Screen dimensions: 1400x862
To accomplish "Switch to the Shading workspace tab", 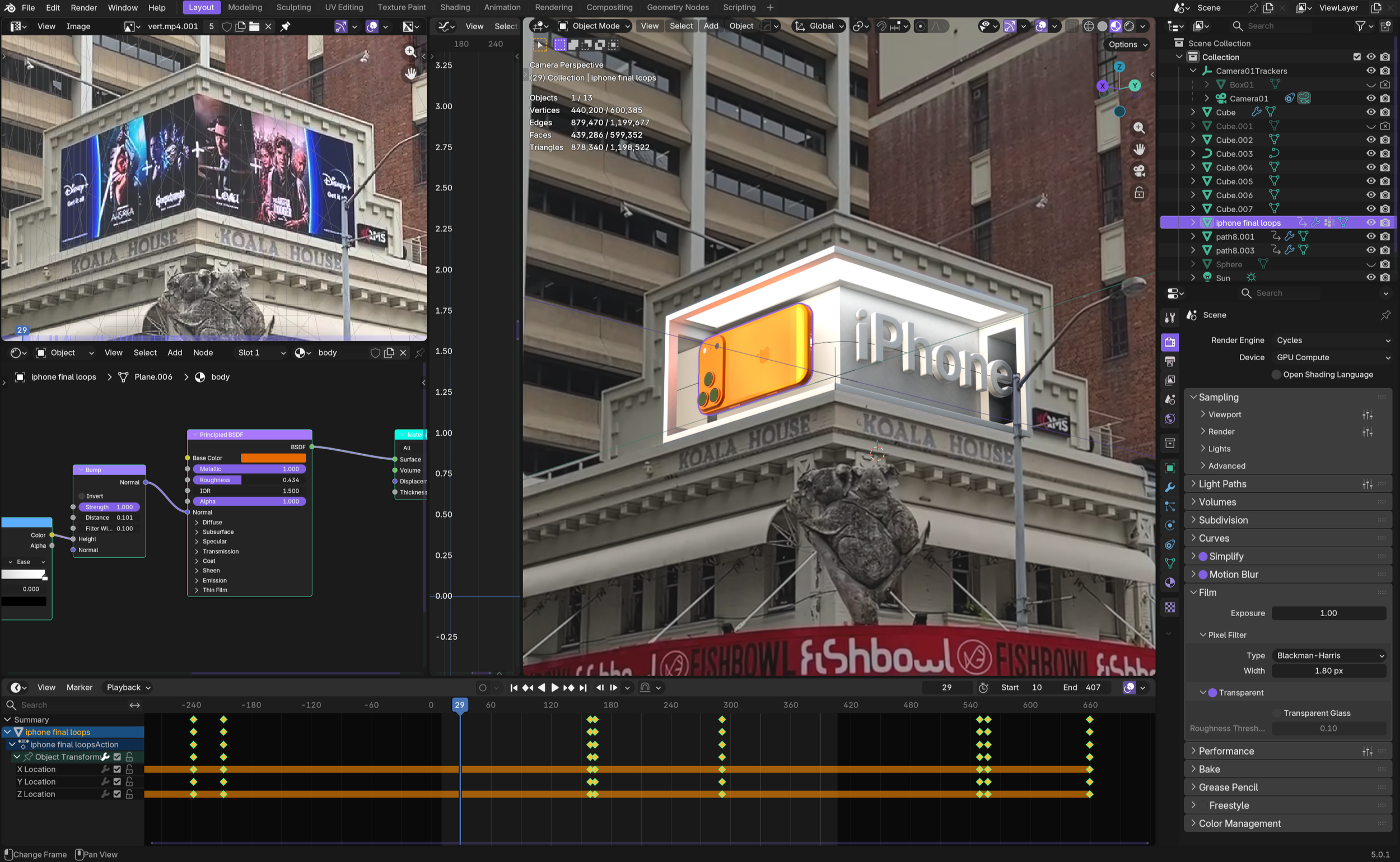I will pyautogui.click(x=454, y=7).
